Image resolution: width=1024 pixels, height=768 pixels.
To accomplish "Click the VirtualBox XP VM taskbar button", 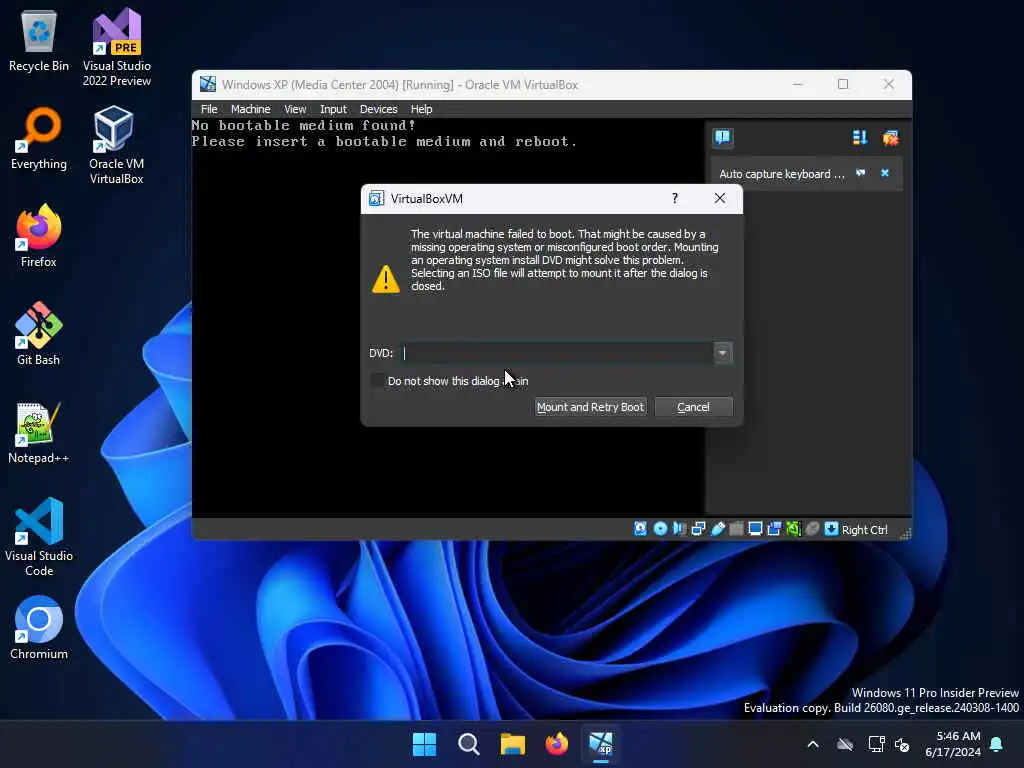I will coord(601,744).
